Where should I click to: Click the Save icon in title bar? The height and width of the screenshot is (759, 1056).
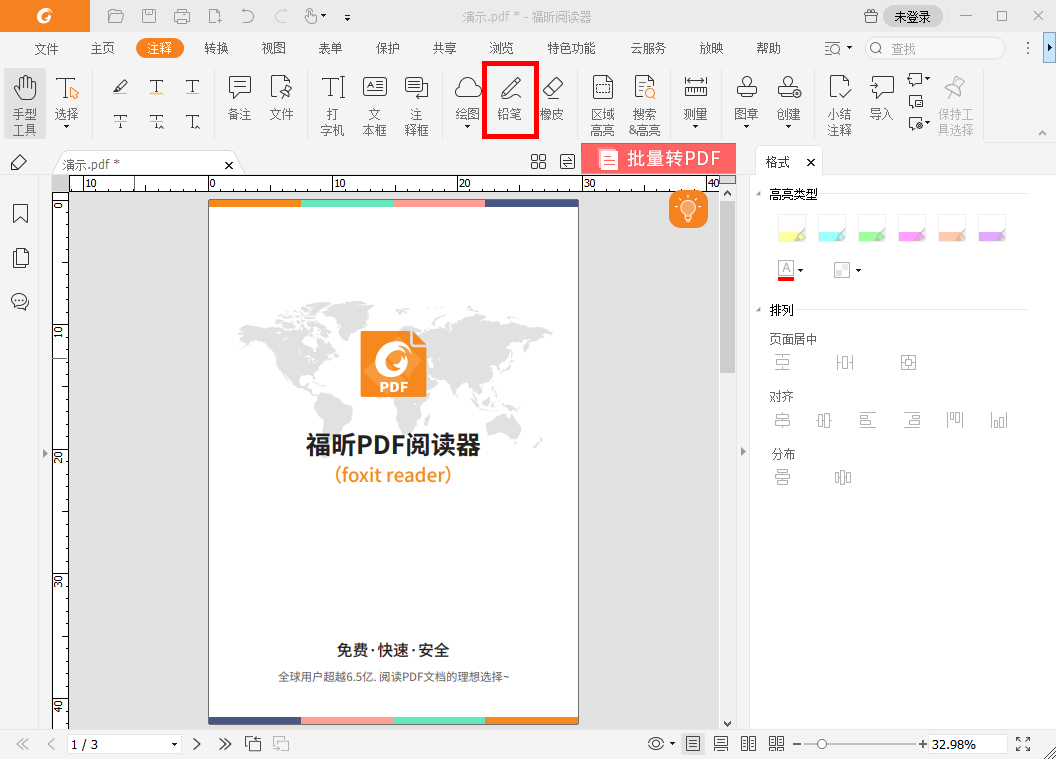pyautogui.click(x=149, y=16)
